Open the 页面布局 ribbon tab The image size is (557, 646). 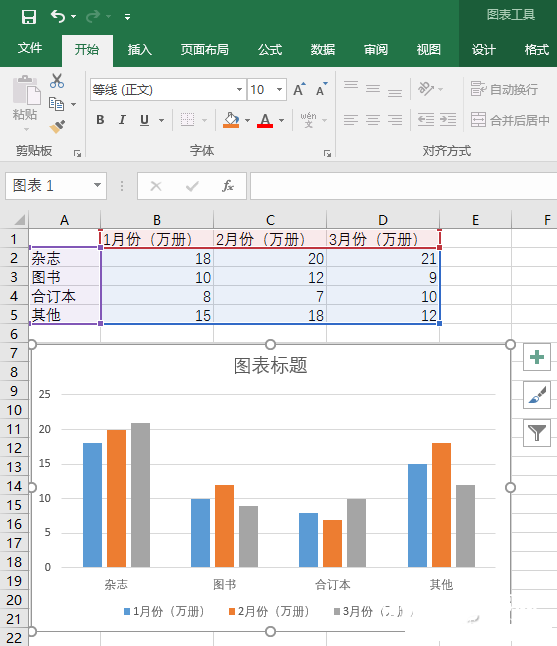pos(204,50)
